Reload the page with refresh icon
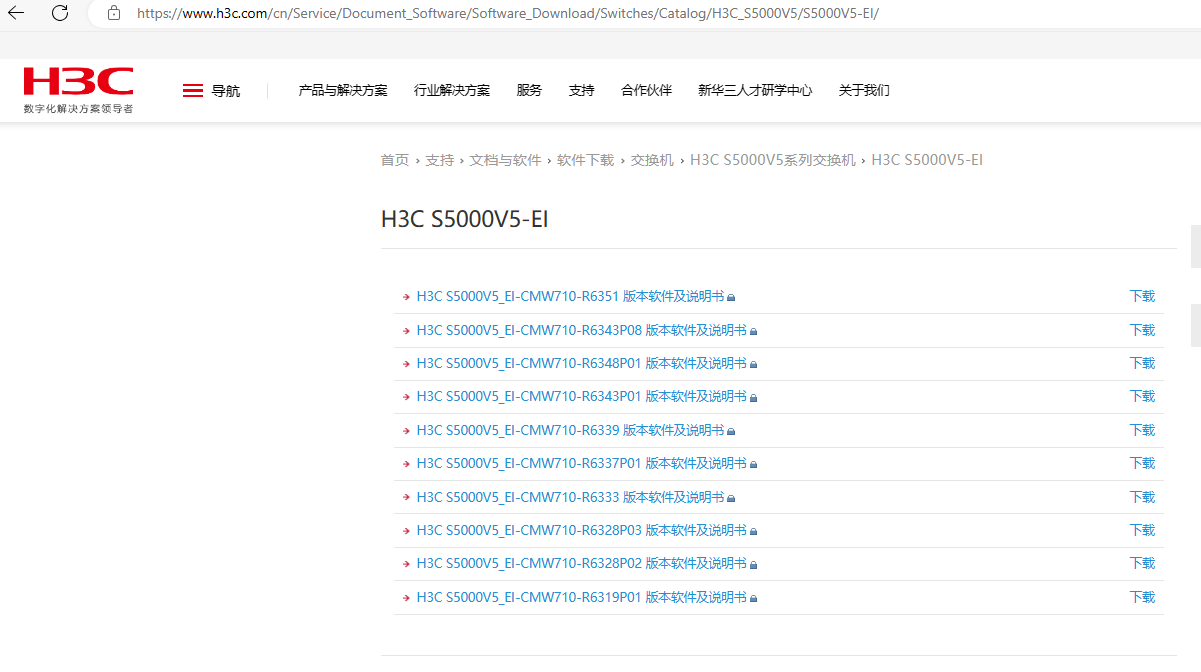Screen dimensions: 1201x672 (x=60, y=13)
